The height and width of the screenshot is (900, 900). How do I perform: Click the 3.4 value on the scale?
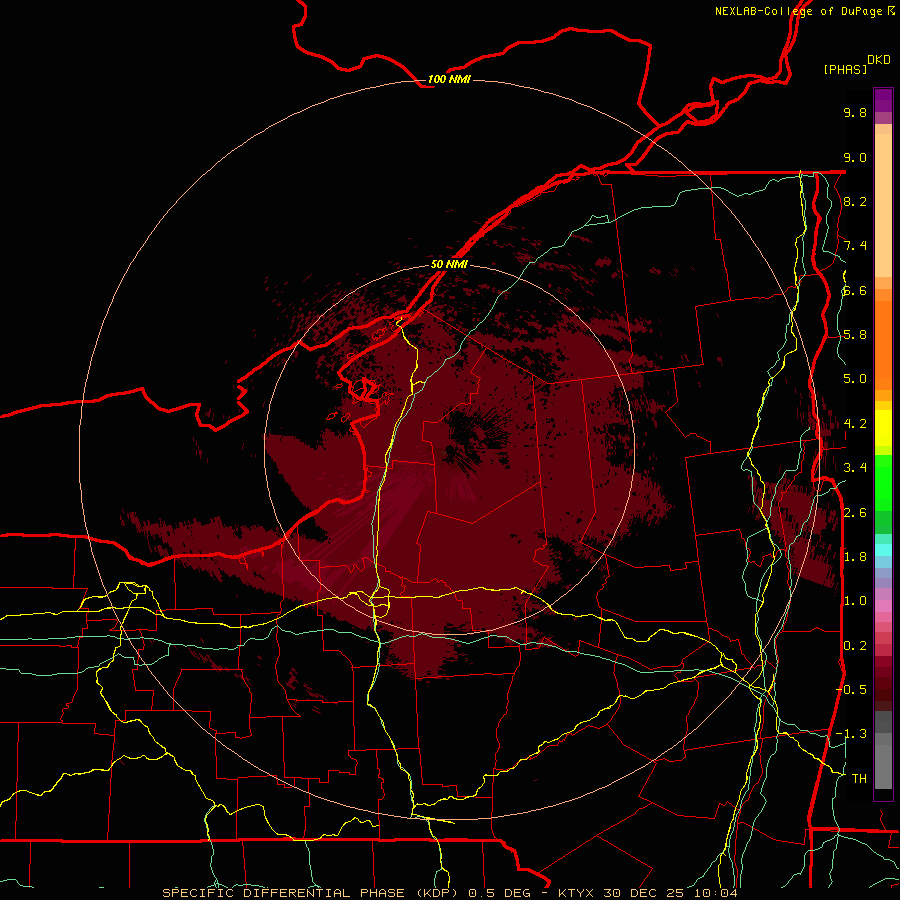pos(855,468)
